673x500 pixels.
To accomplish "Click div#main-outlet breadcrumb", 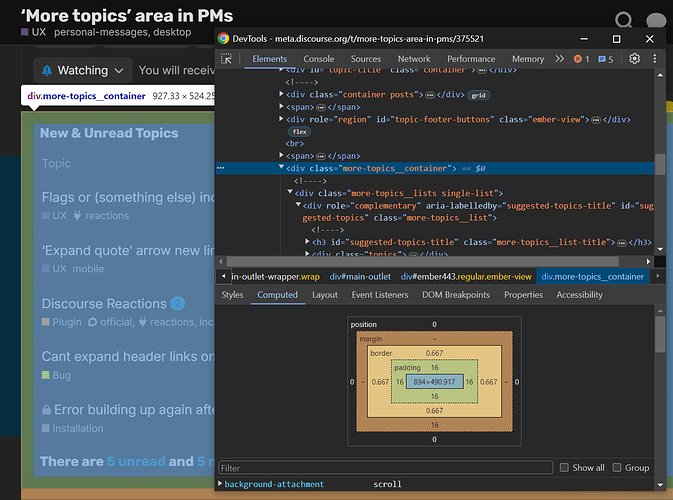I will pyautogui.click(x=360, y=277).
